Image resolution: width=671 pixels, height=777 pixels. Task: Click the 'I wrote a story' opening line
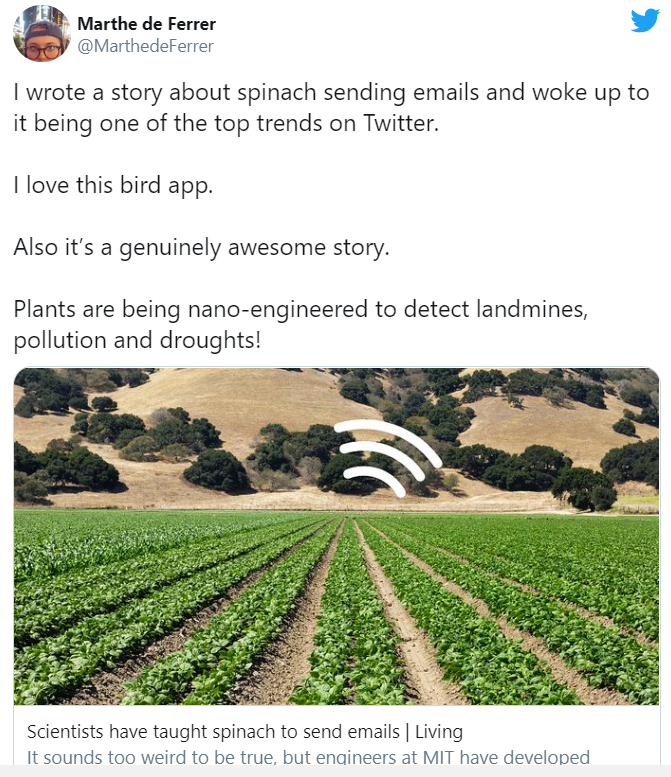pos(330,93)
